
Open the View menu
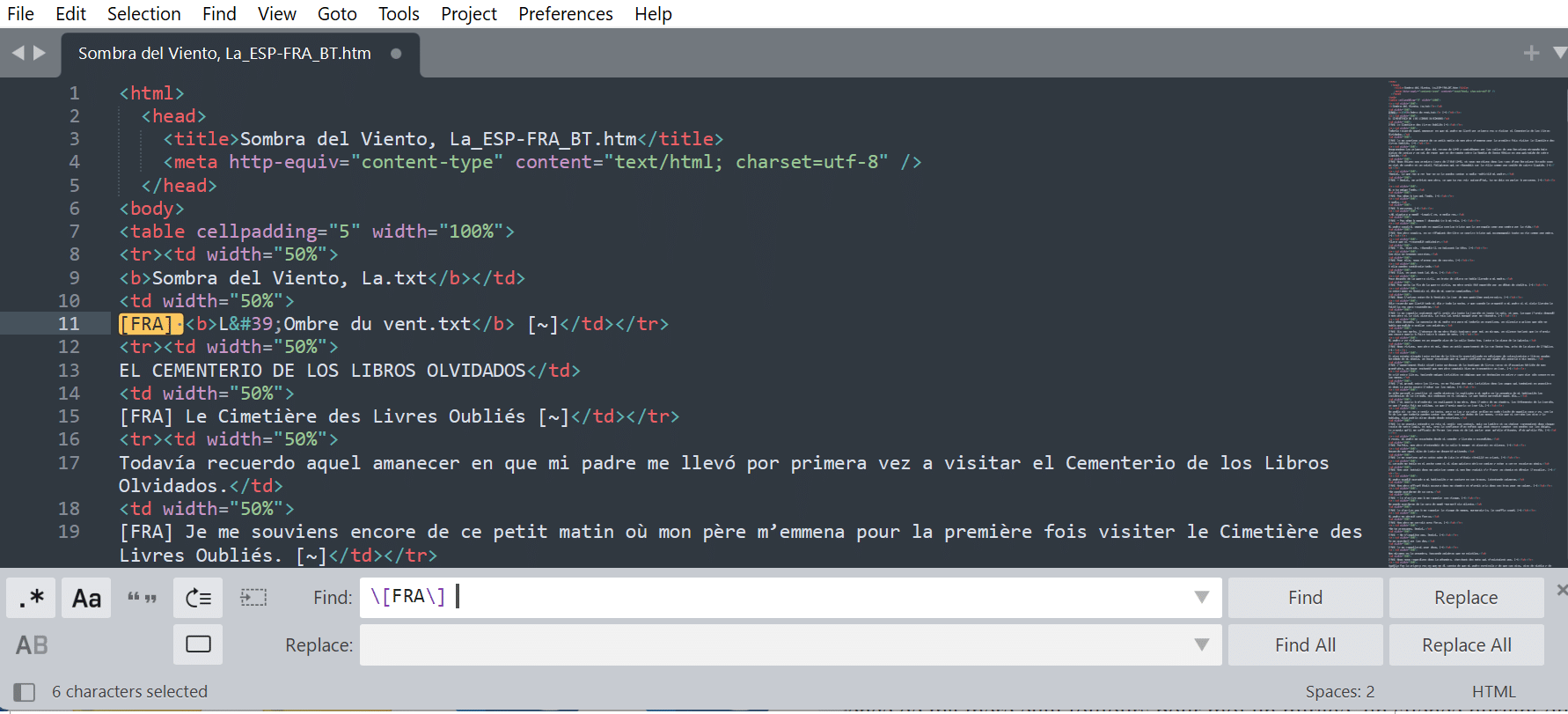tap(277, 14)
